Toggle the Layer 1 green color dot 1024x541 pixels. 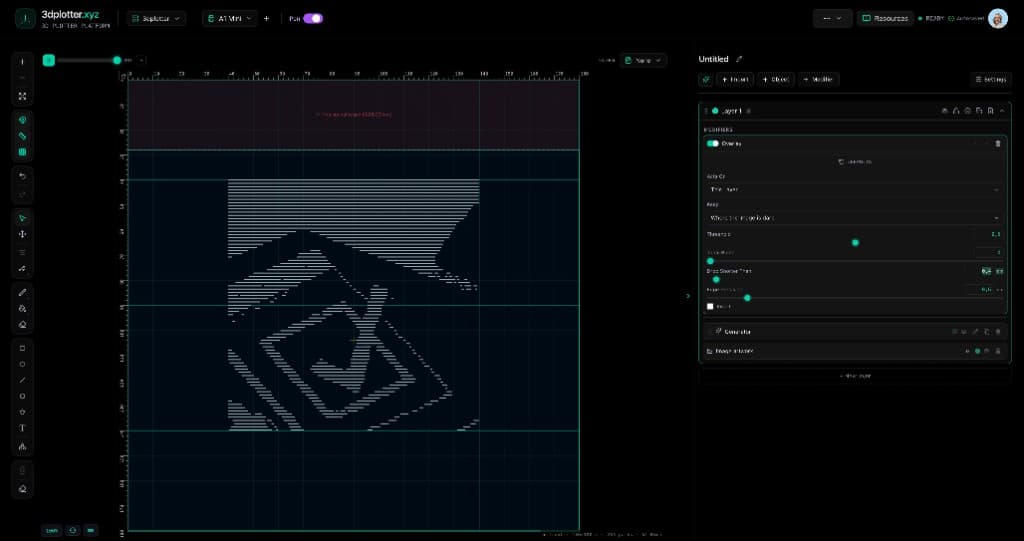tap(715, 111)
